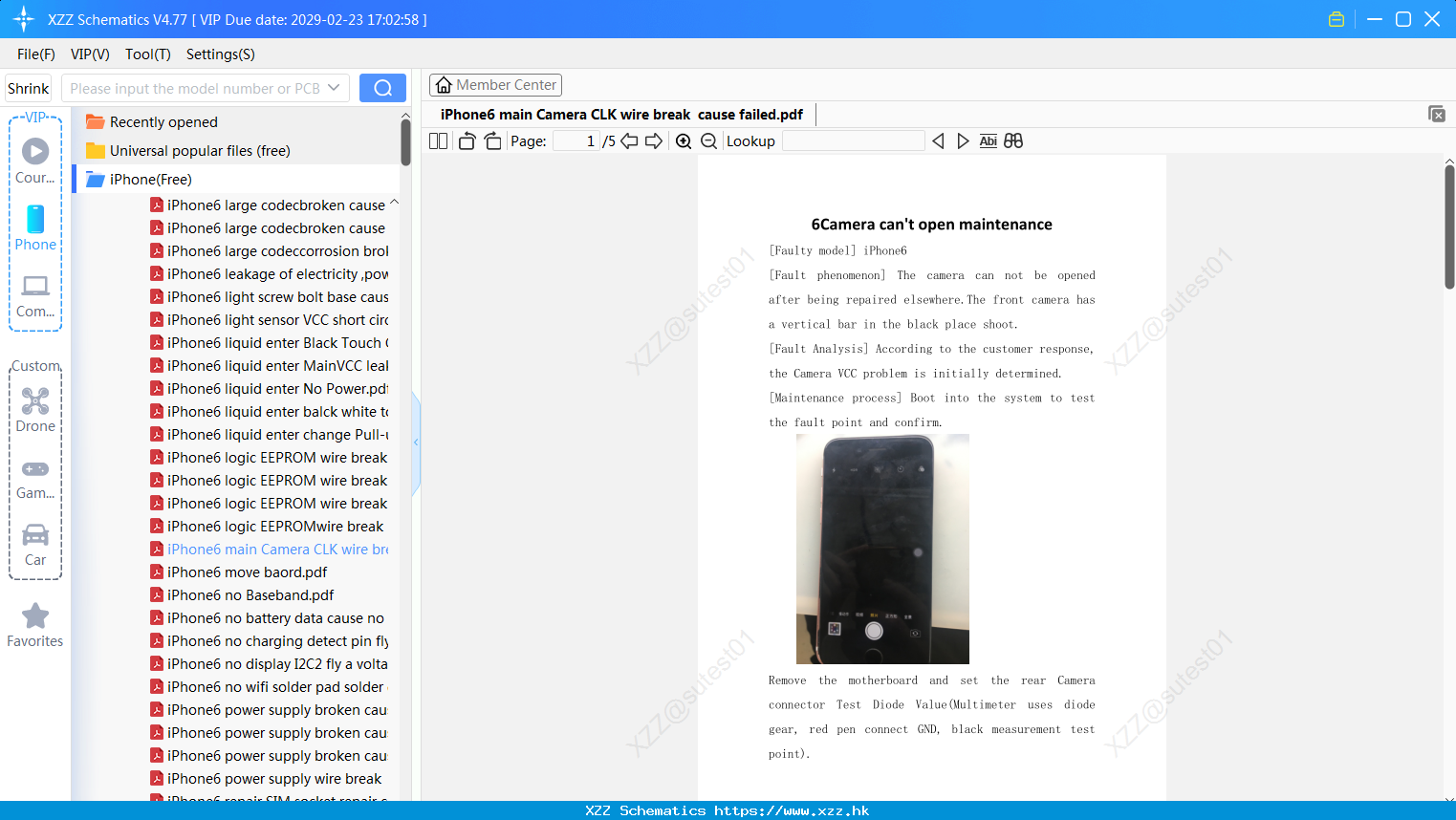Zoom out of the PDF

tap(709, 141)
